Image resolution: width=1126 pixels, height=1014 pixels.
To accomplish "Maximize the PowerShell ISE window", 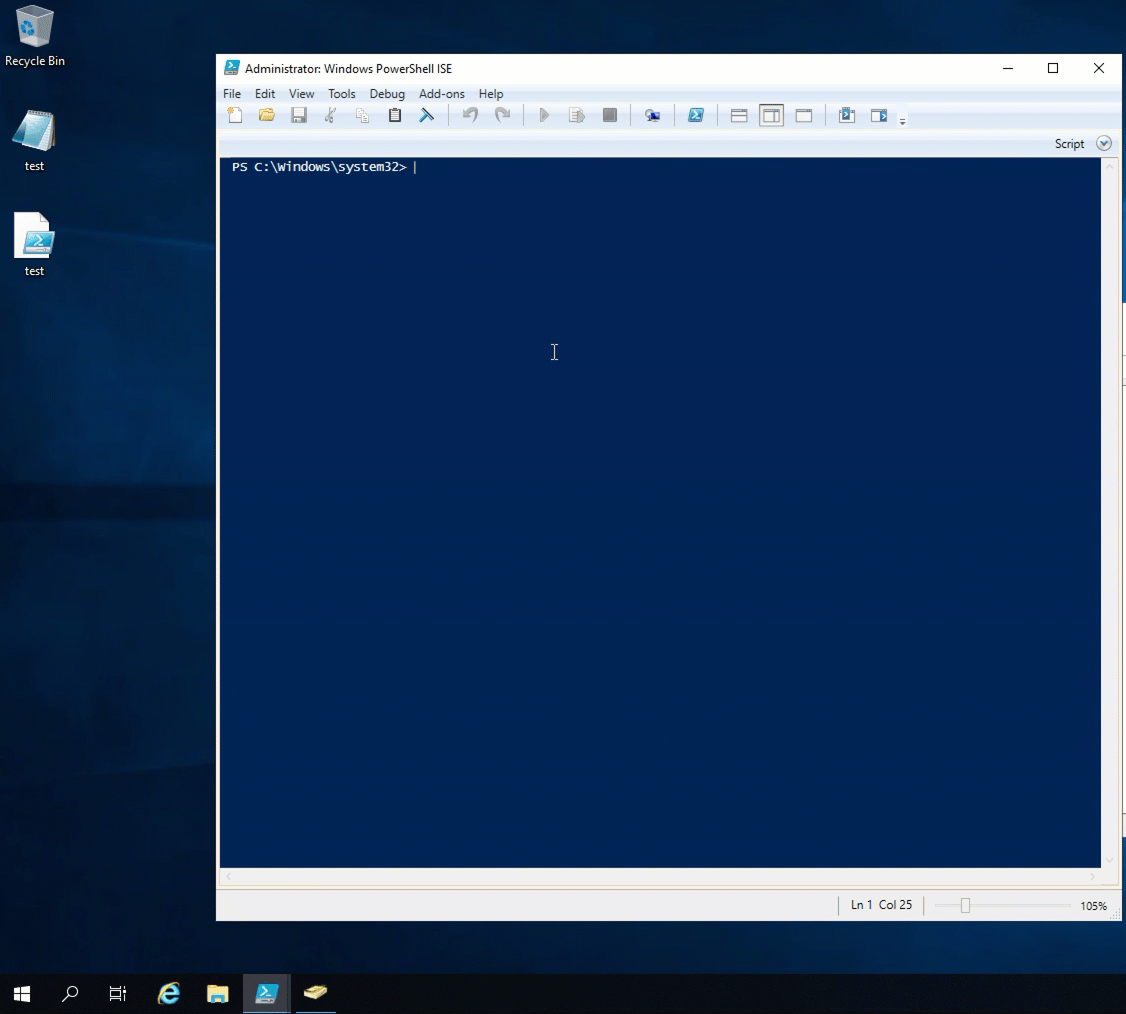I will [1053, 68].
